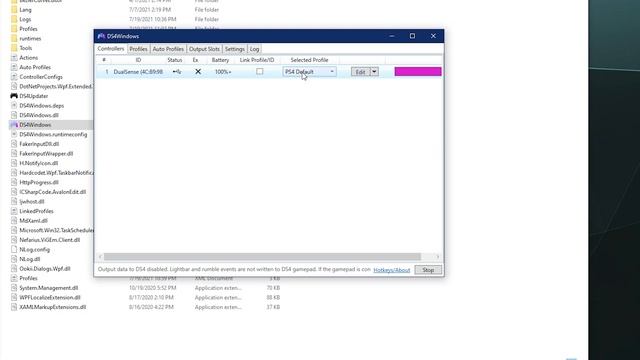
Task: Click the runtimes folder icon
Action: [14, 38]
